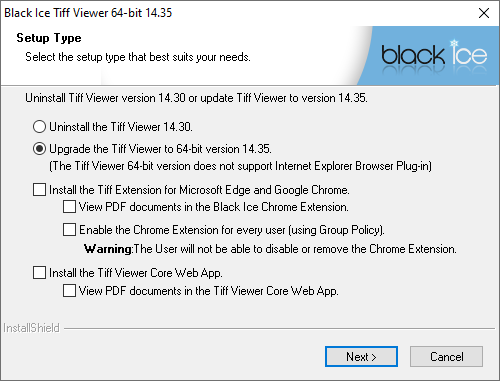Click the 'Select the setup type' subtitle text

point(138,57)
